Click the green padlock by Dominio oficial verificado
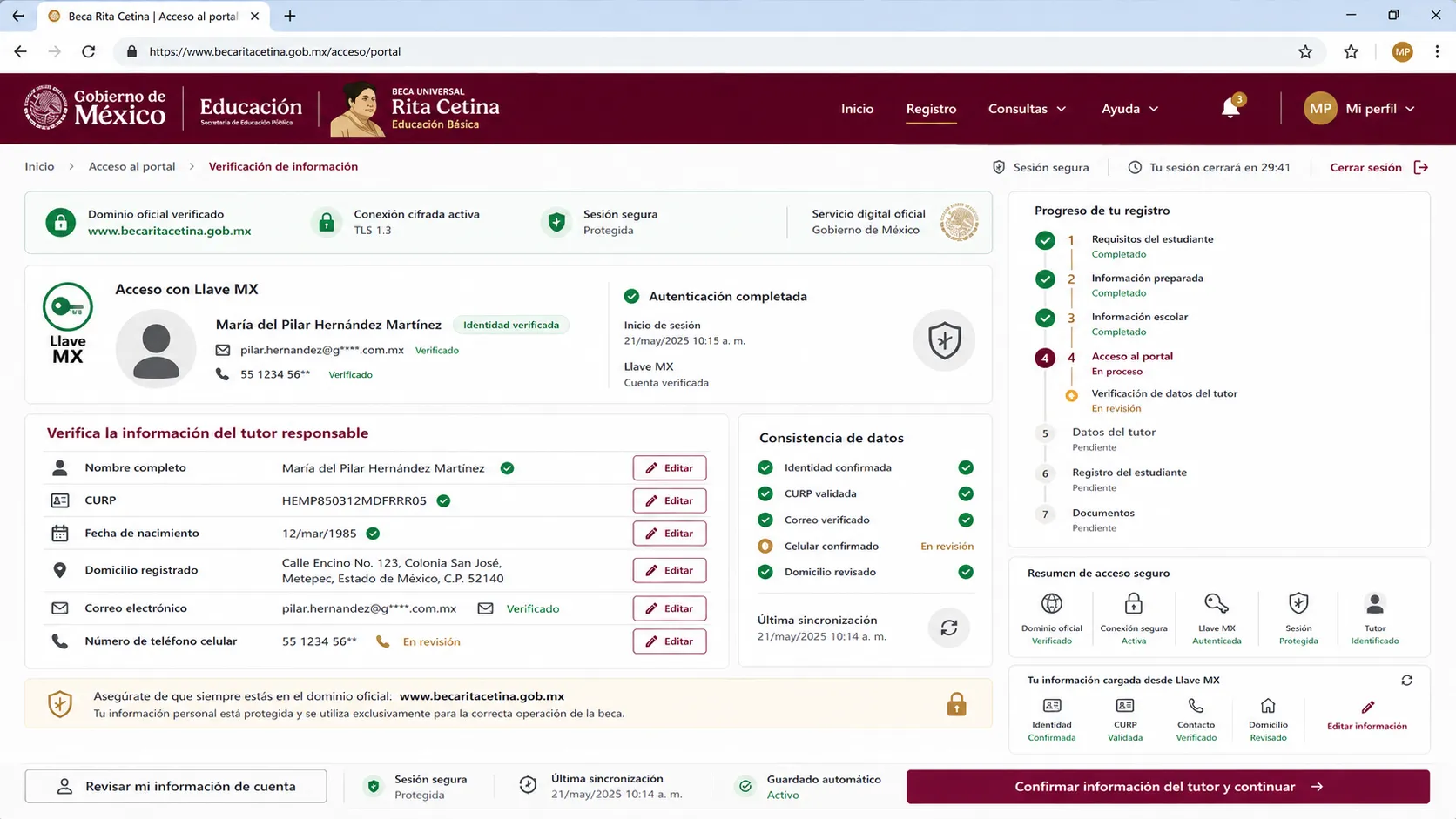The height and width of the screenshot is (819, 1456). pyautogui.click(x=60, y=223)
